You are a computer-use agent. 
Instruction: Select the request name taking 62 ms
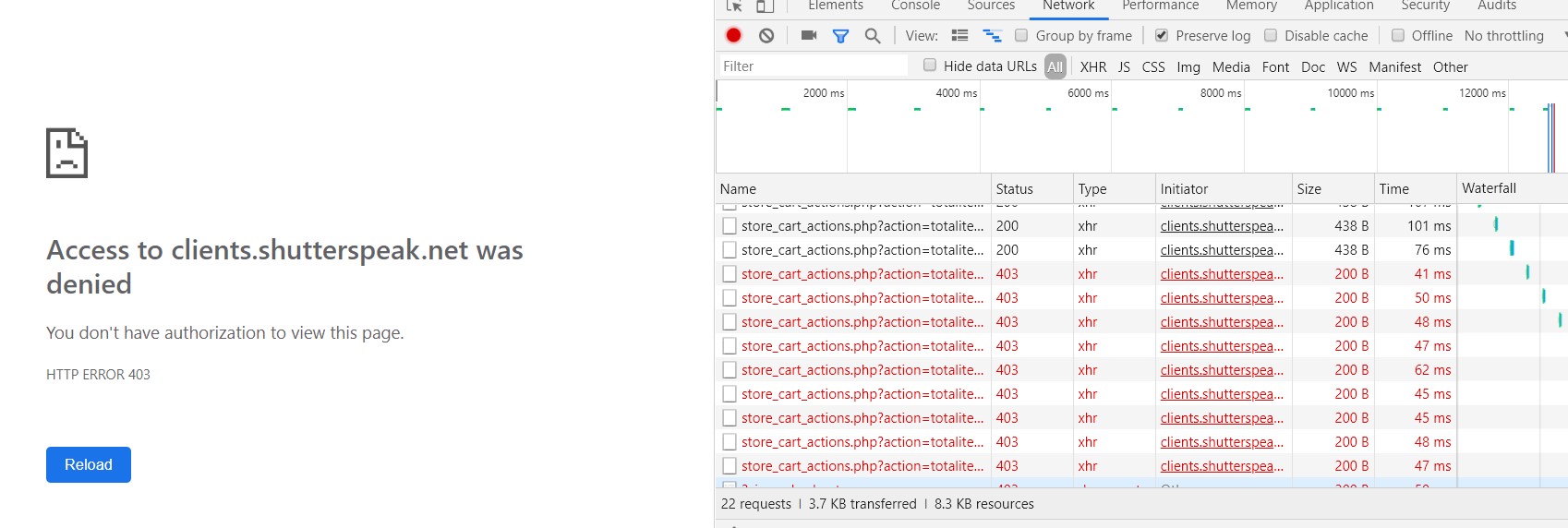[862, 369]
